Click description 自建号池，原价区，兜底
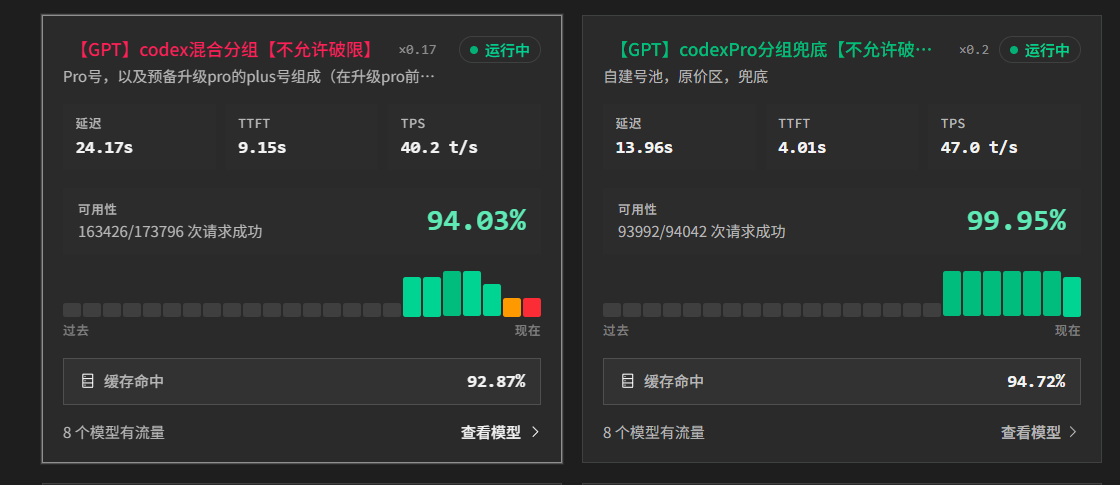 686,76
